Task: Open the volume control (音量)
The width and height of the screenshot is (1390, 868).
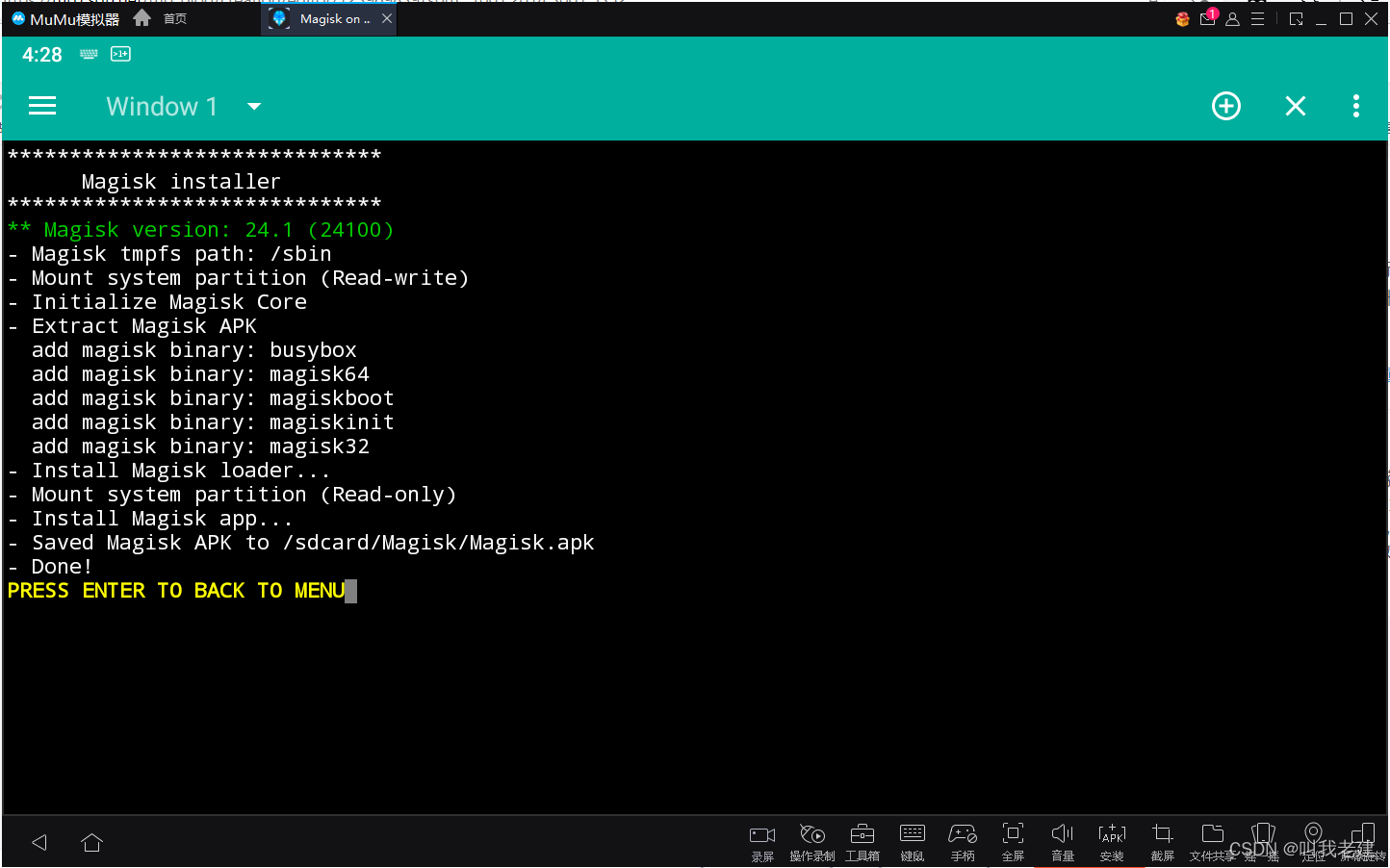Action: coord(1063,843)
